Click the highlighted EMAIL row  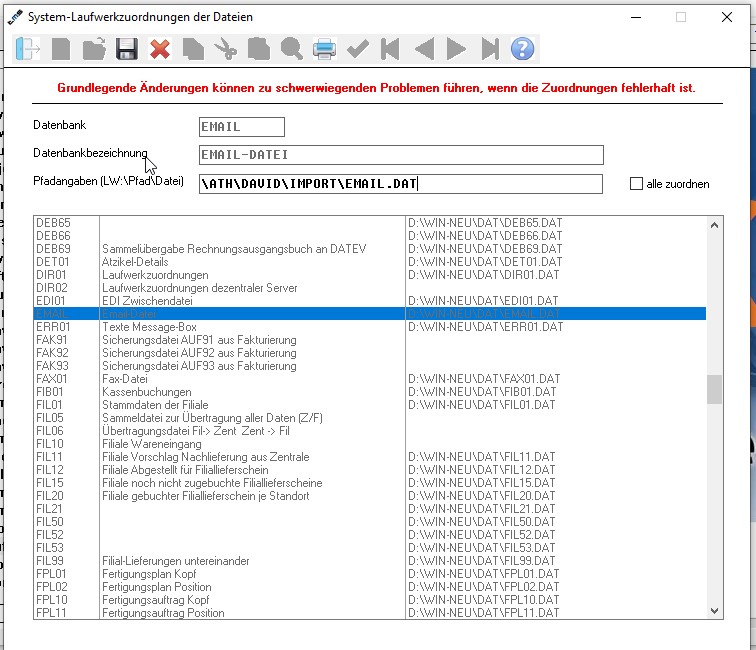point(370,314)
